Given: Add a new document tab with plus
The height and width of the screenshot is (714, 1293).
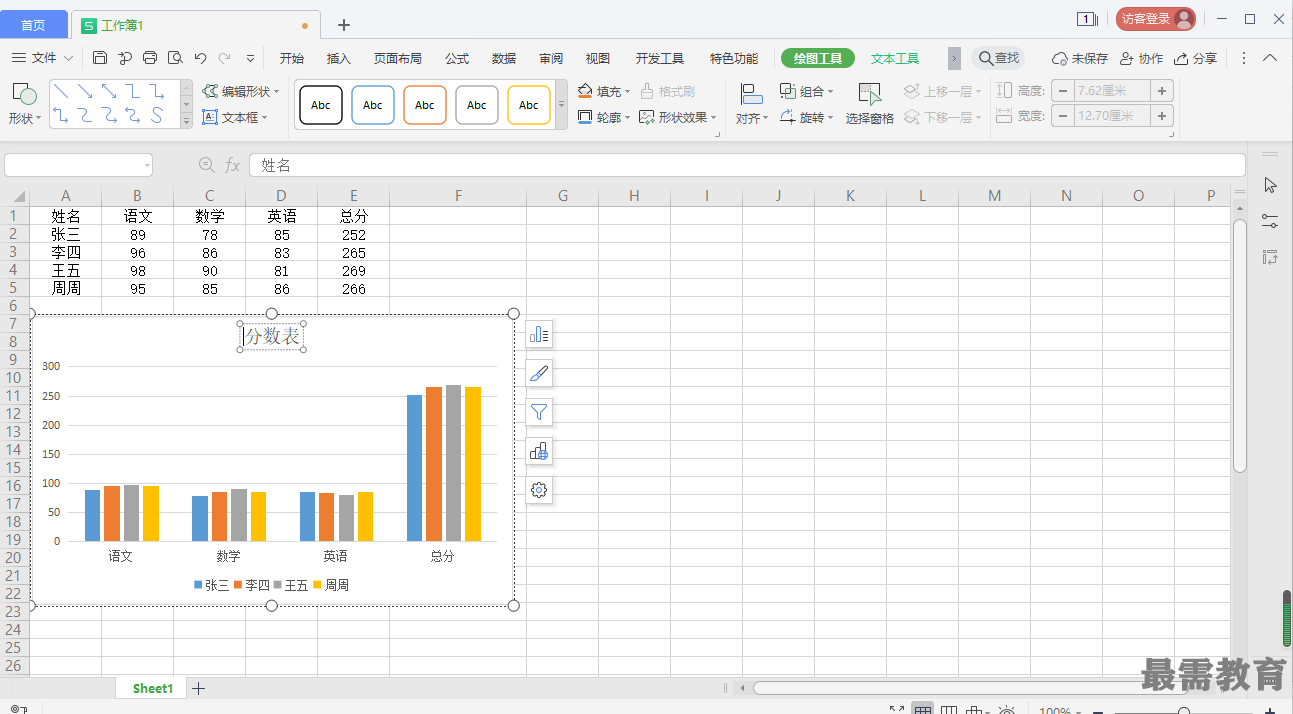Looking at the screenshot, I should coord(344,25).
